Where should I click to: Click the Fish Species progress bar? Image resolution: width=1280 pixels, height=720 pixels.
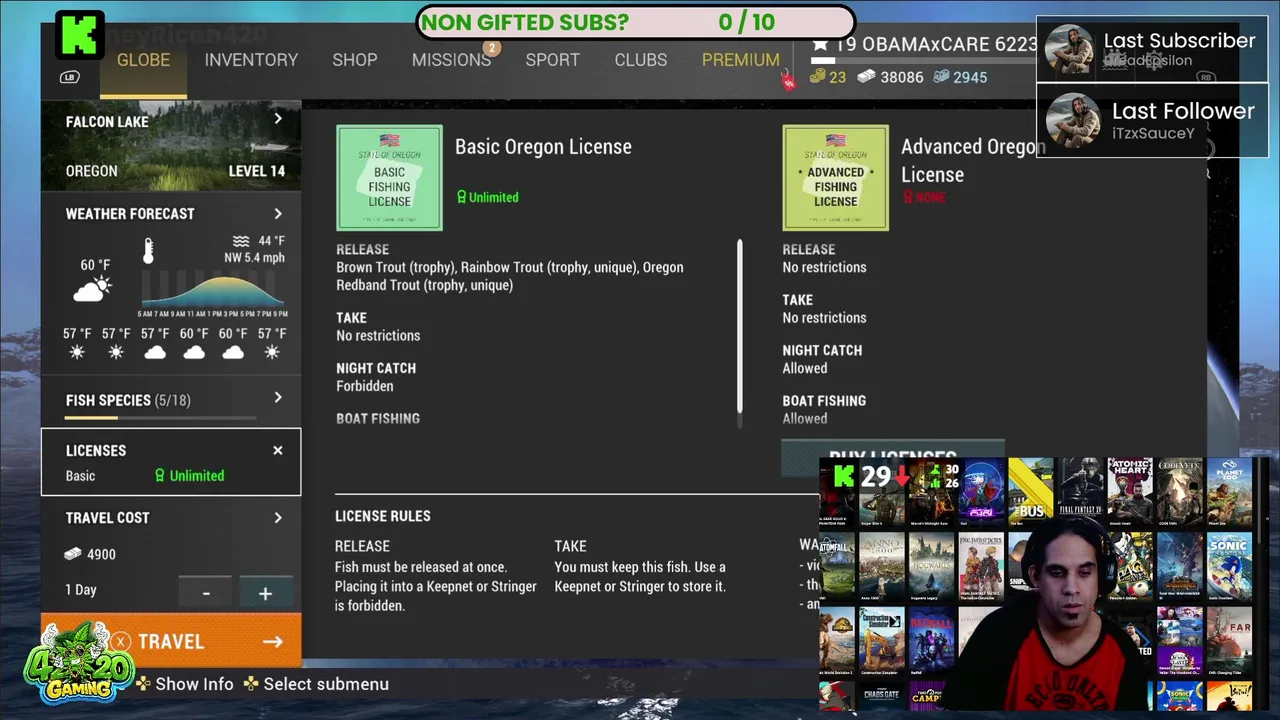tap(160, 418)
